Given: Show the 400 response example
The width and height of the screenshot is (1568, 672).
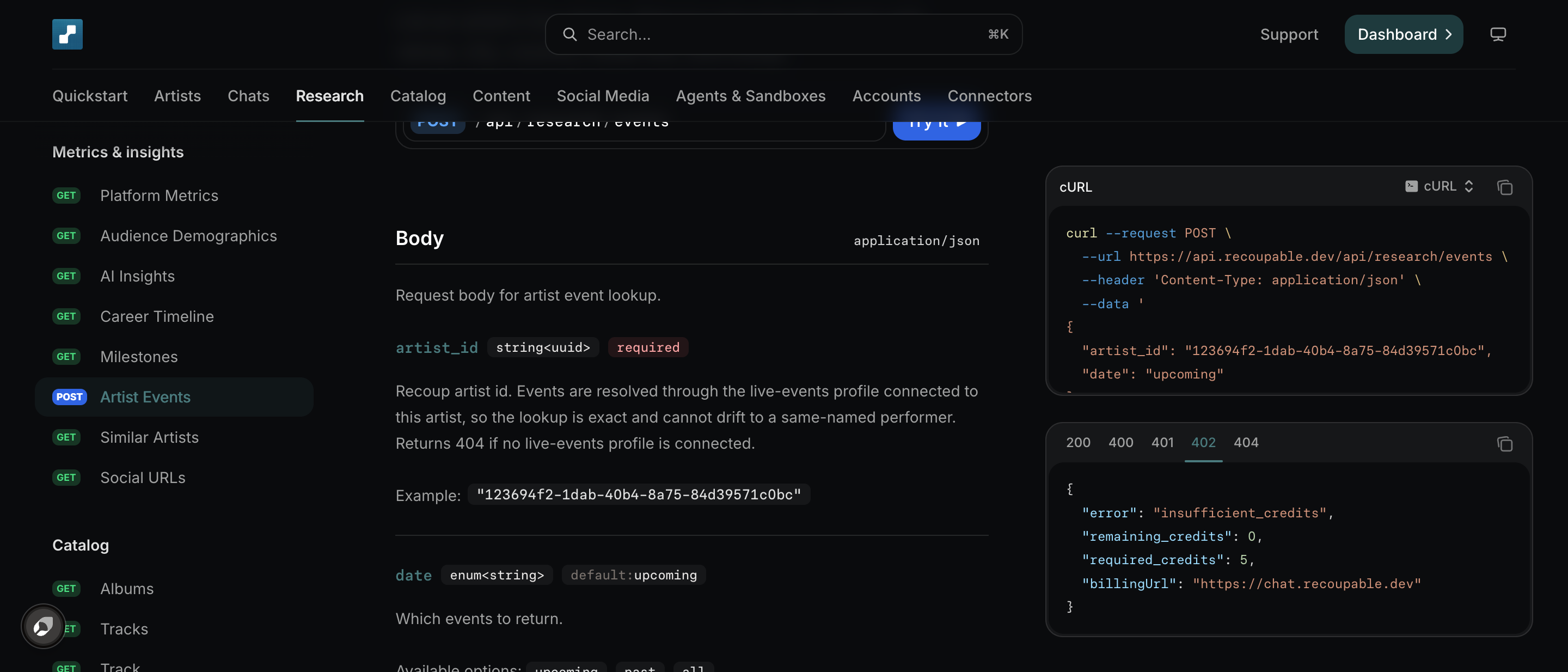Looking at the screenshot, I should coord(1120,443).
